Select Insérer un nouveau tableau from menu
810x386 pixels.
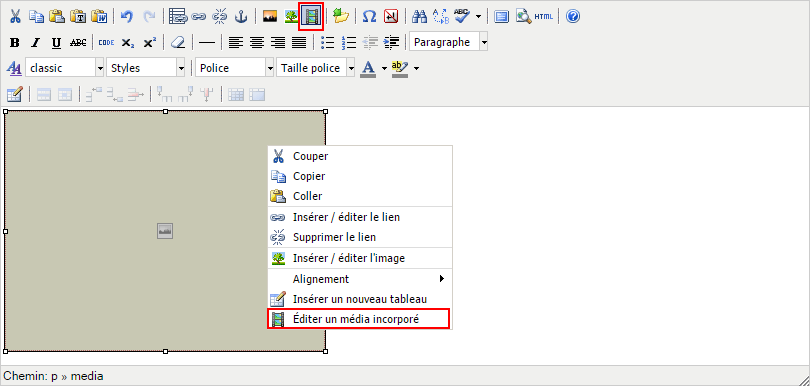coord(359,299)
